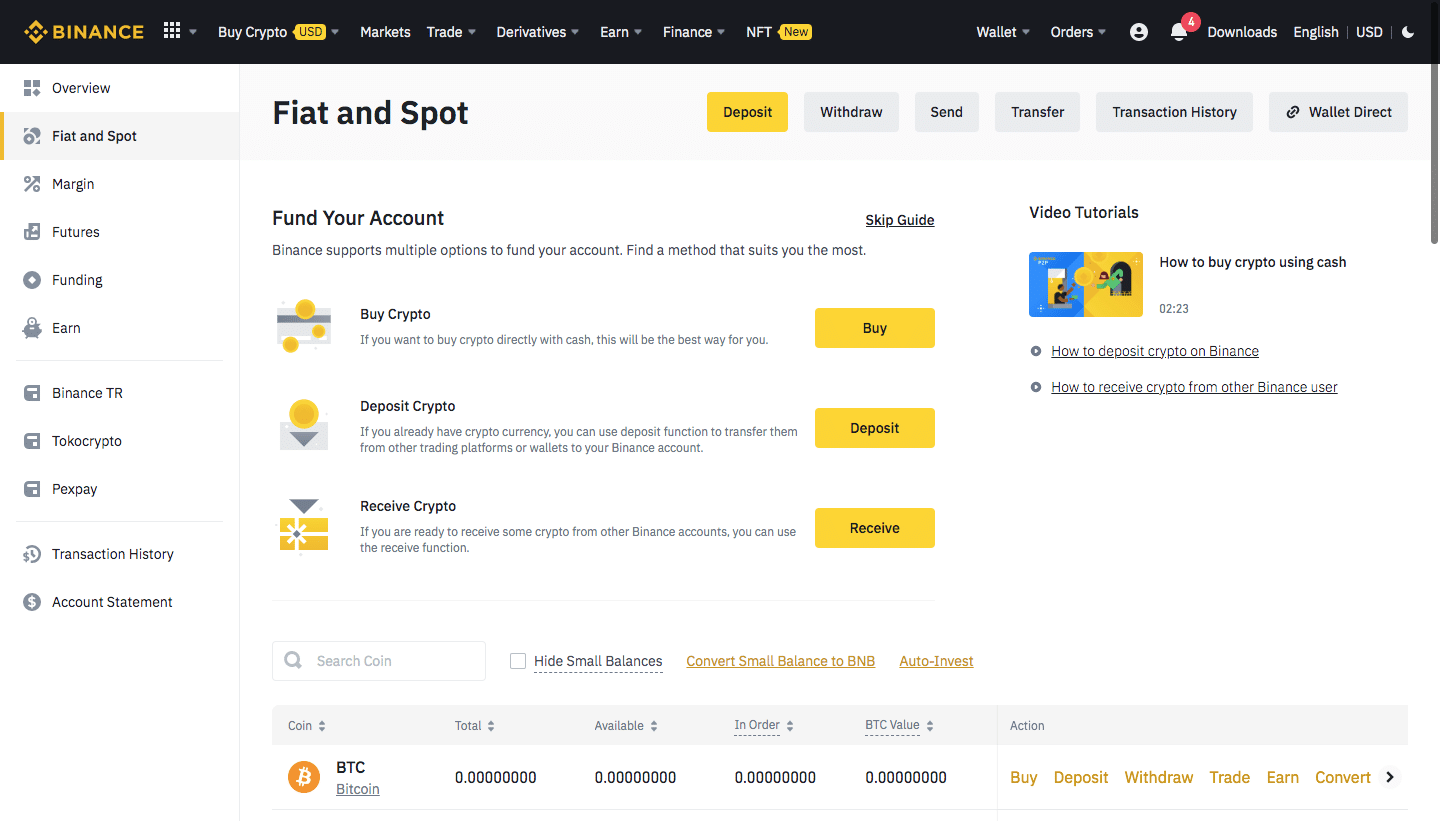The width and height of the screenshot is (1440, 821).
Task: Click the Tokocrypto sidebar icon
Action: (32, 441)
